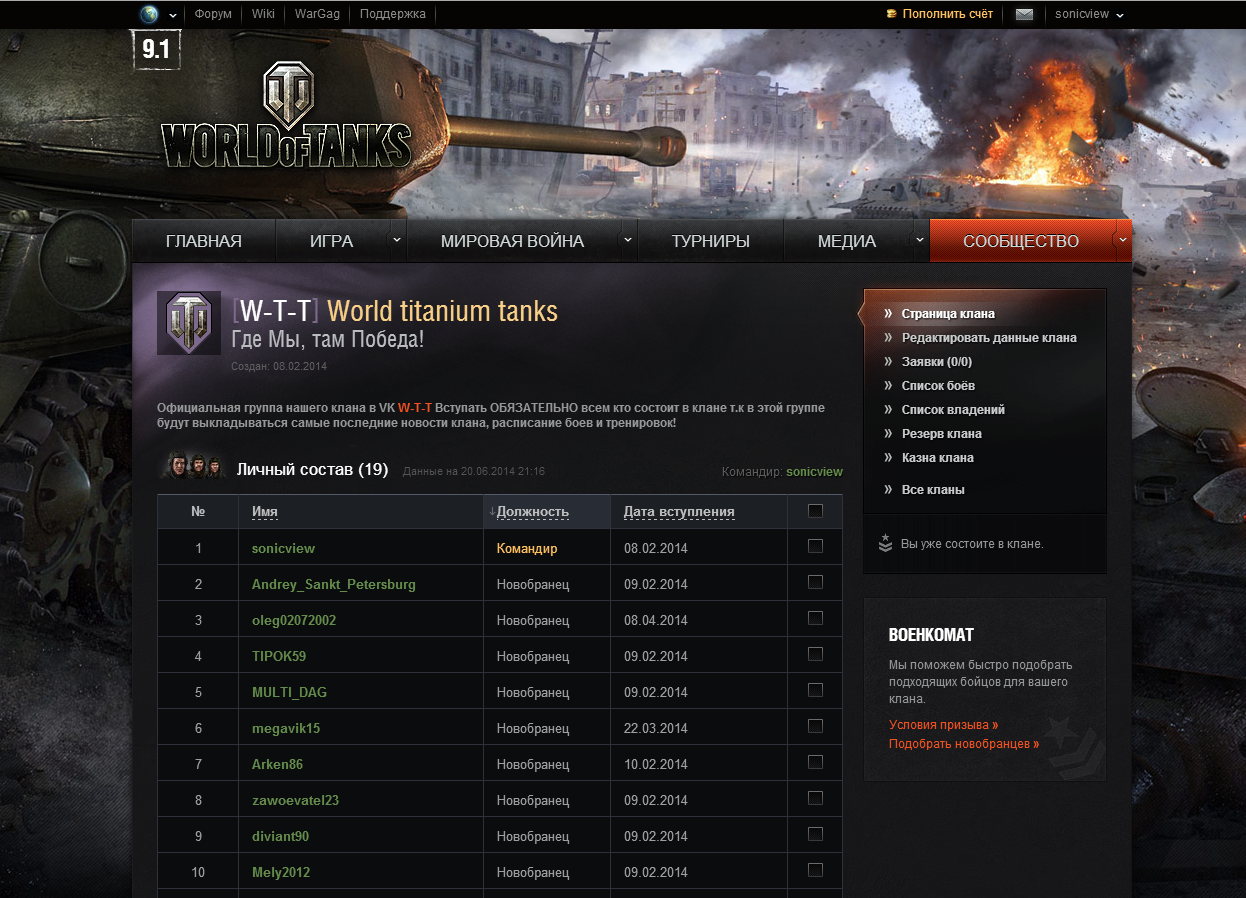Click the gold coins icon beside Пополнить счёт
The width and height of the screenshot is (1246, 898).
(891, 14)
